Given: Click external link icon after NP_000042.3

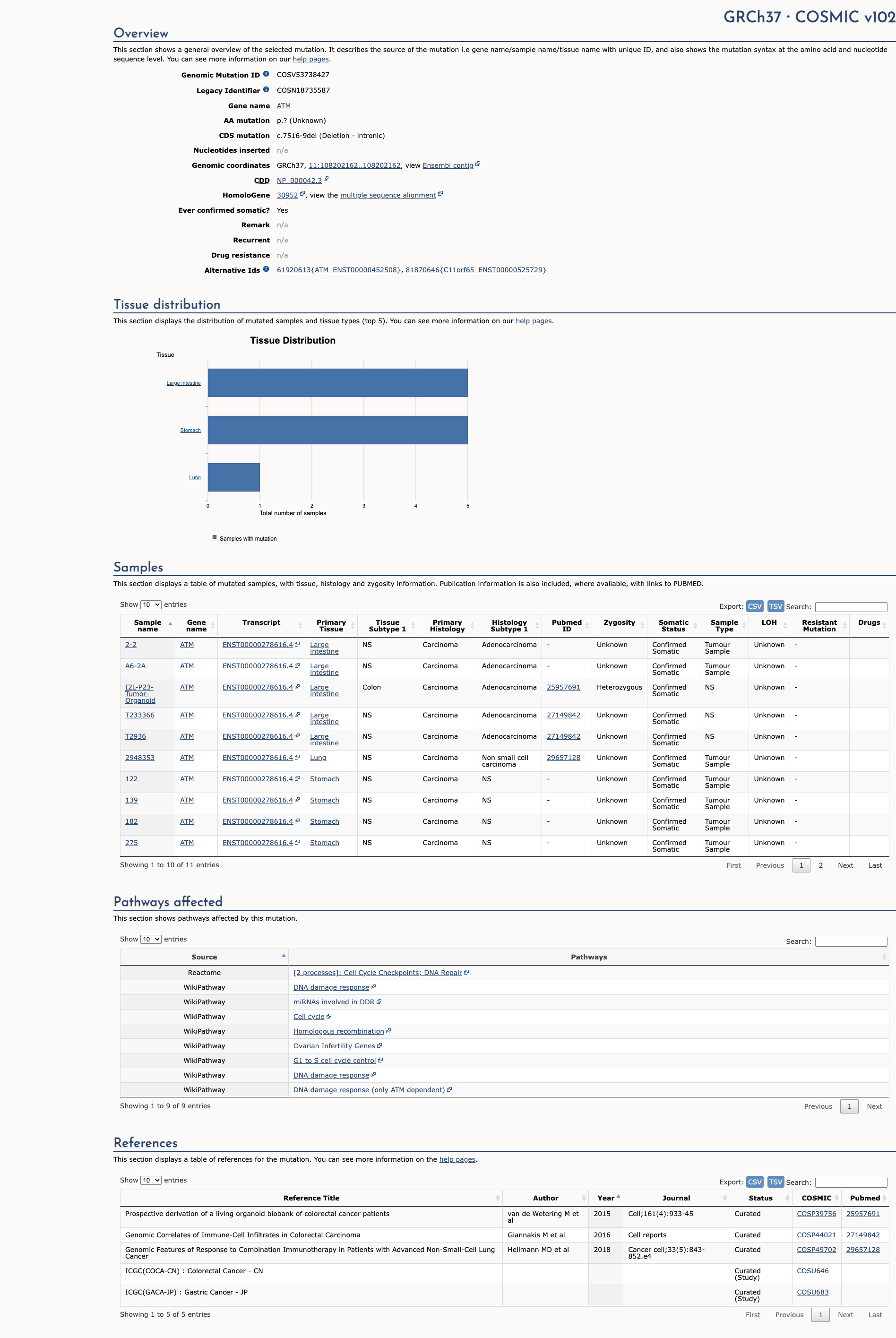Looking at the screenshot, I should point(326,179).
